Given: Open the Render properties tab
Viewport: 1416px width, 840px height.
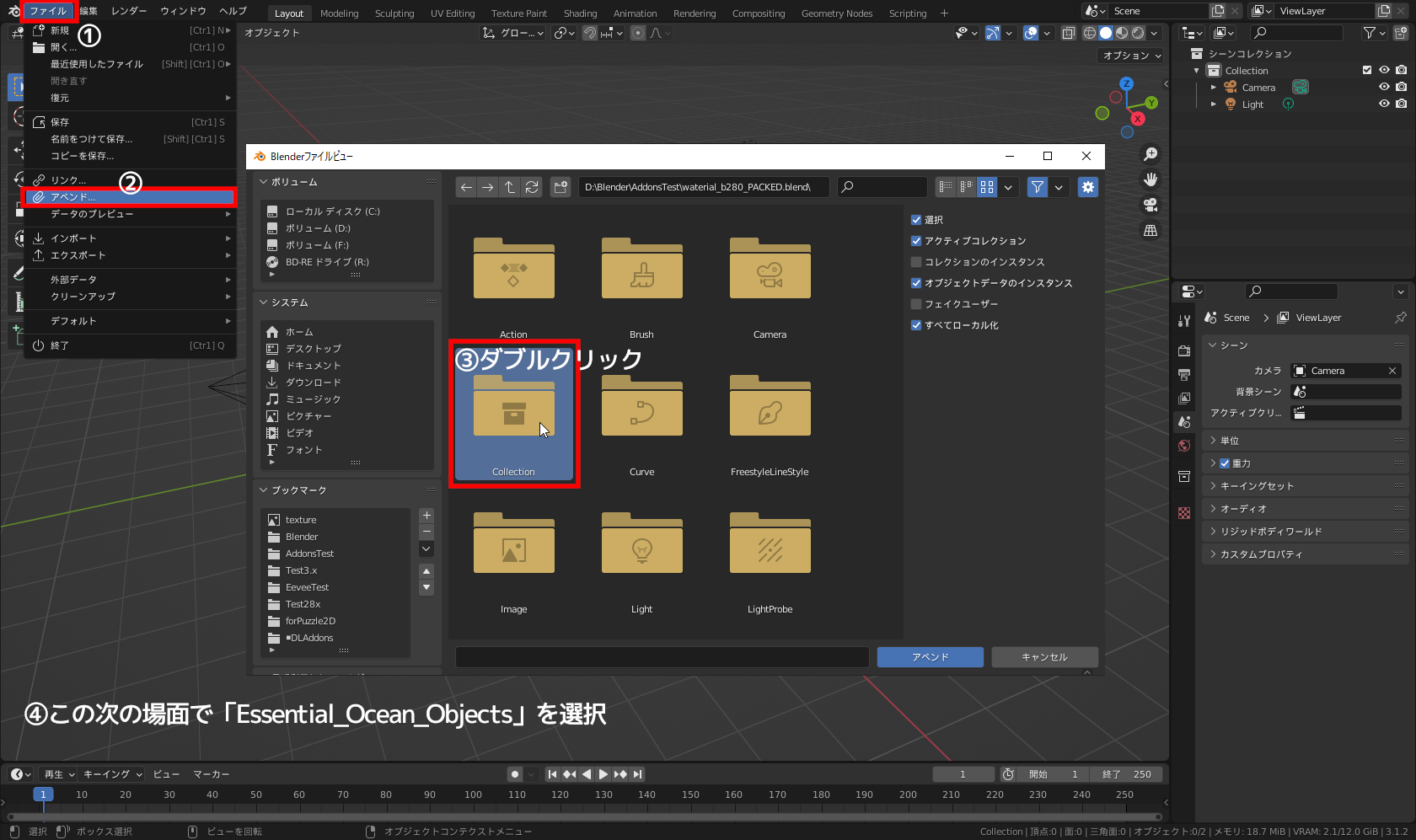Looking at the screenshot, I should click(1184, 350).
